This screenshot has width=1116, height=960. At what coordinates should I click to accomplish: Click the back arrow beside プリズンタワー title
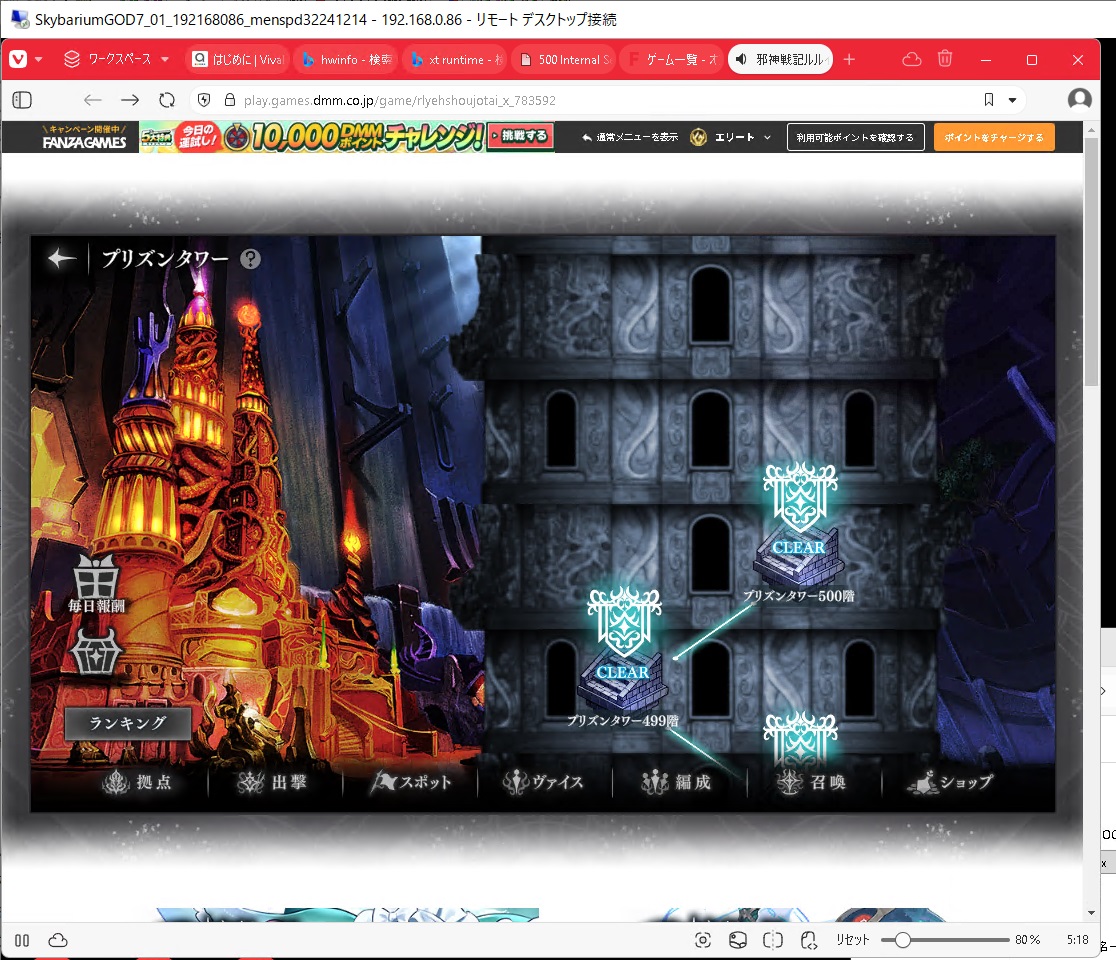click(62, 259)
